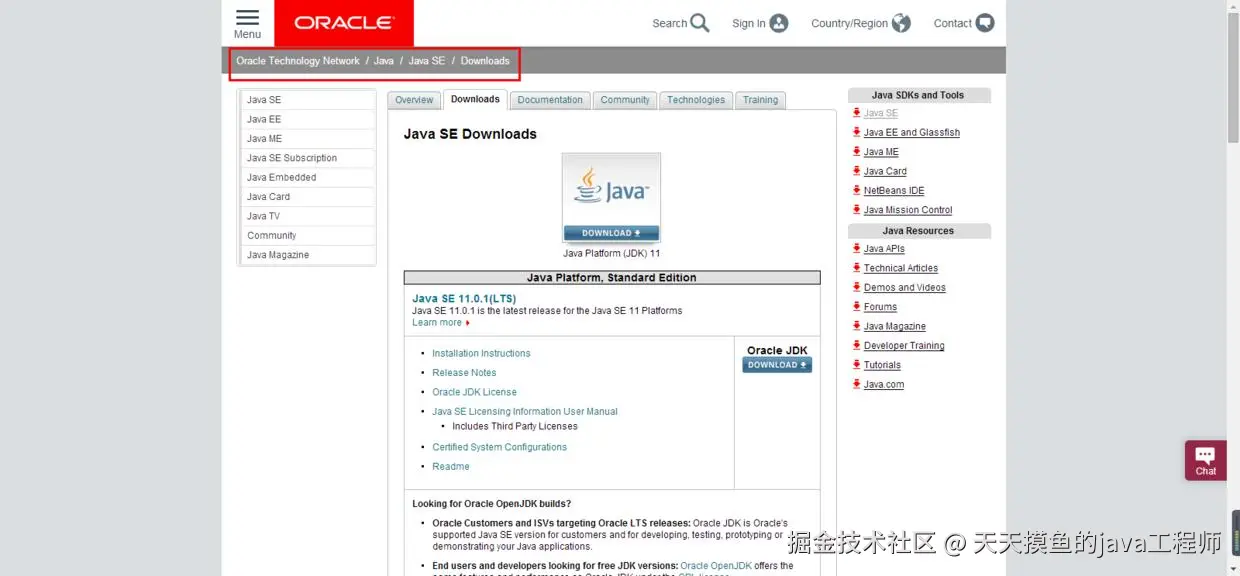1240x576 pixels.
Task: Open Java Magazine link in Java Resources
Action: point(895,326)
